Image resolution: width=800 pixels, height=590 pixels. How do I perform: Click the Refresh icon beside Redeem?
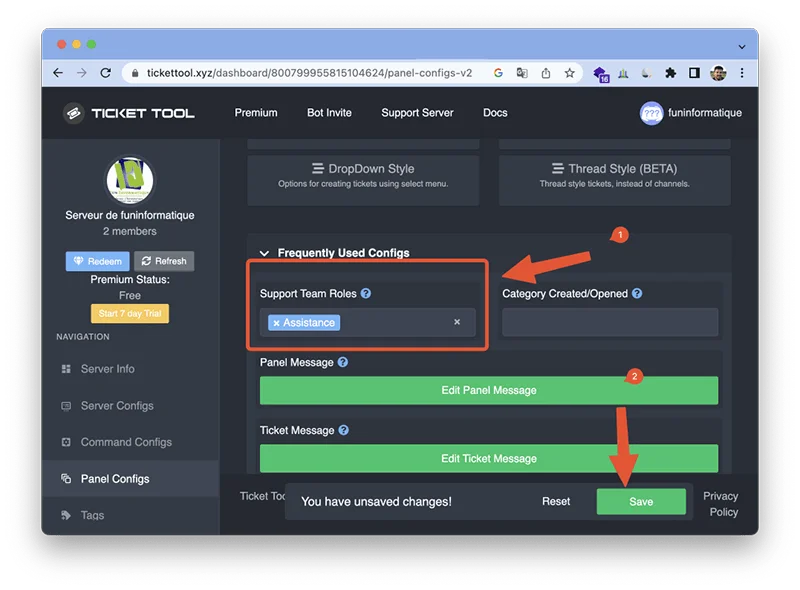pyautogui.click(x=146, y=261)
